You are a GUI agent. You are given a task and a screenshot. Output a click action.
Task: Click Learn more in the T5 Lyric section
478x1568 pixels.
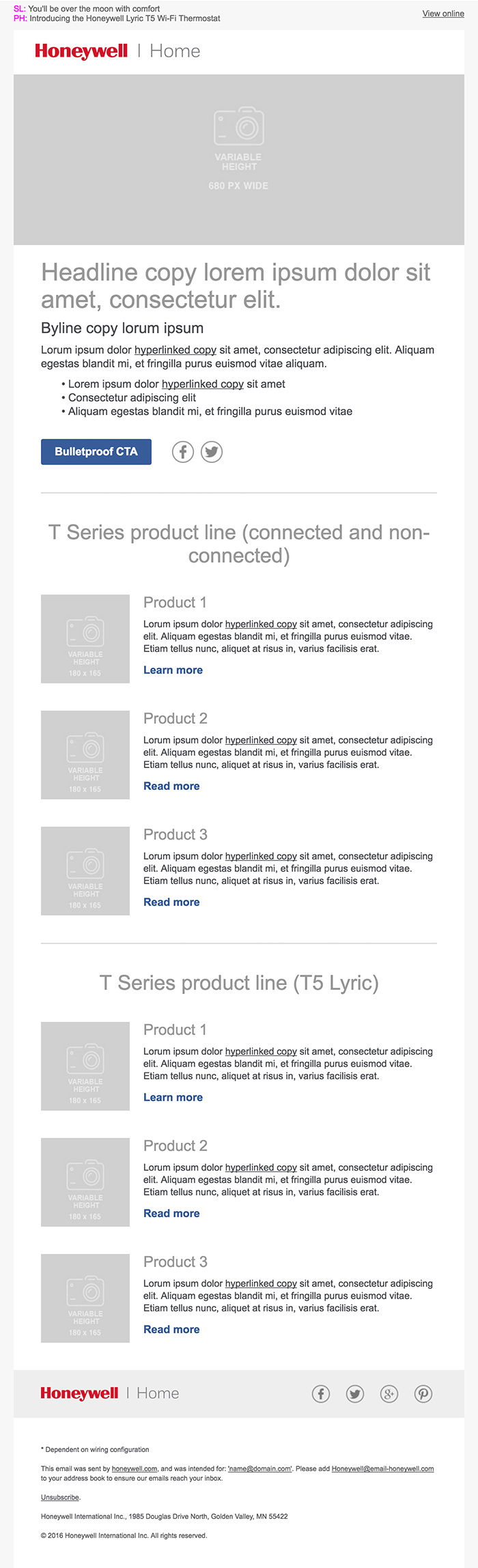click(173, 1098)
